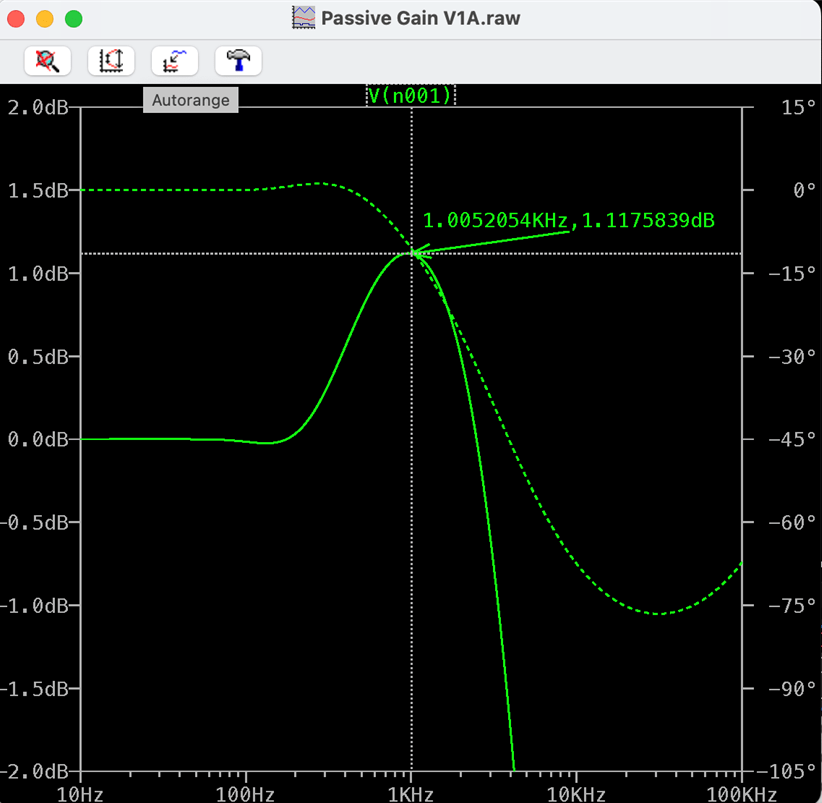
Task: Click the 10Hz frequency axis label
Action: 80,794
